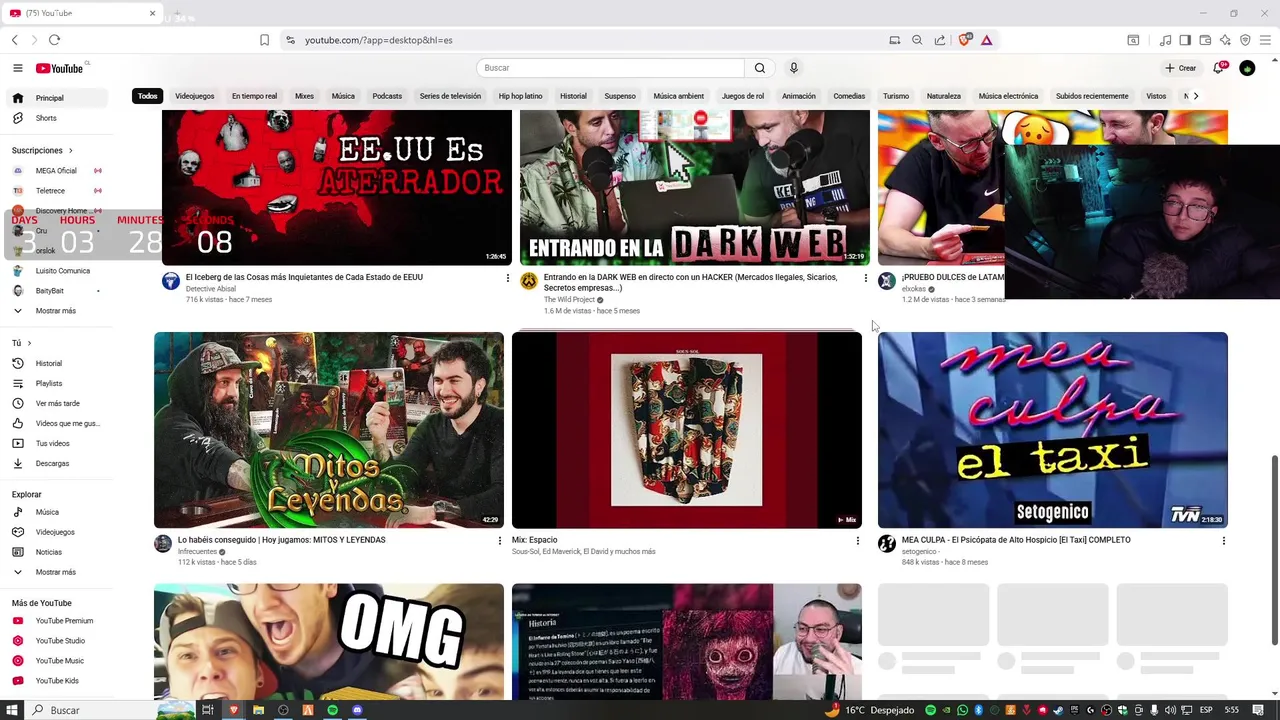Toggle the browser sidebar panel icon
The image size is (1280, 720).
coord(1185,40)
